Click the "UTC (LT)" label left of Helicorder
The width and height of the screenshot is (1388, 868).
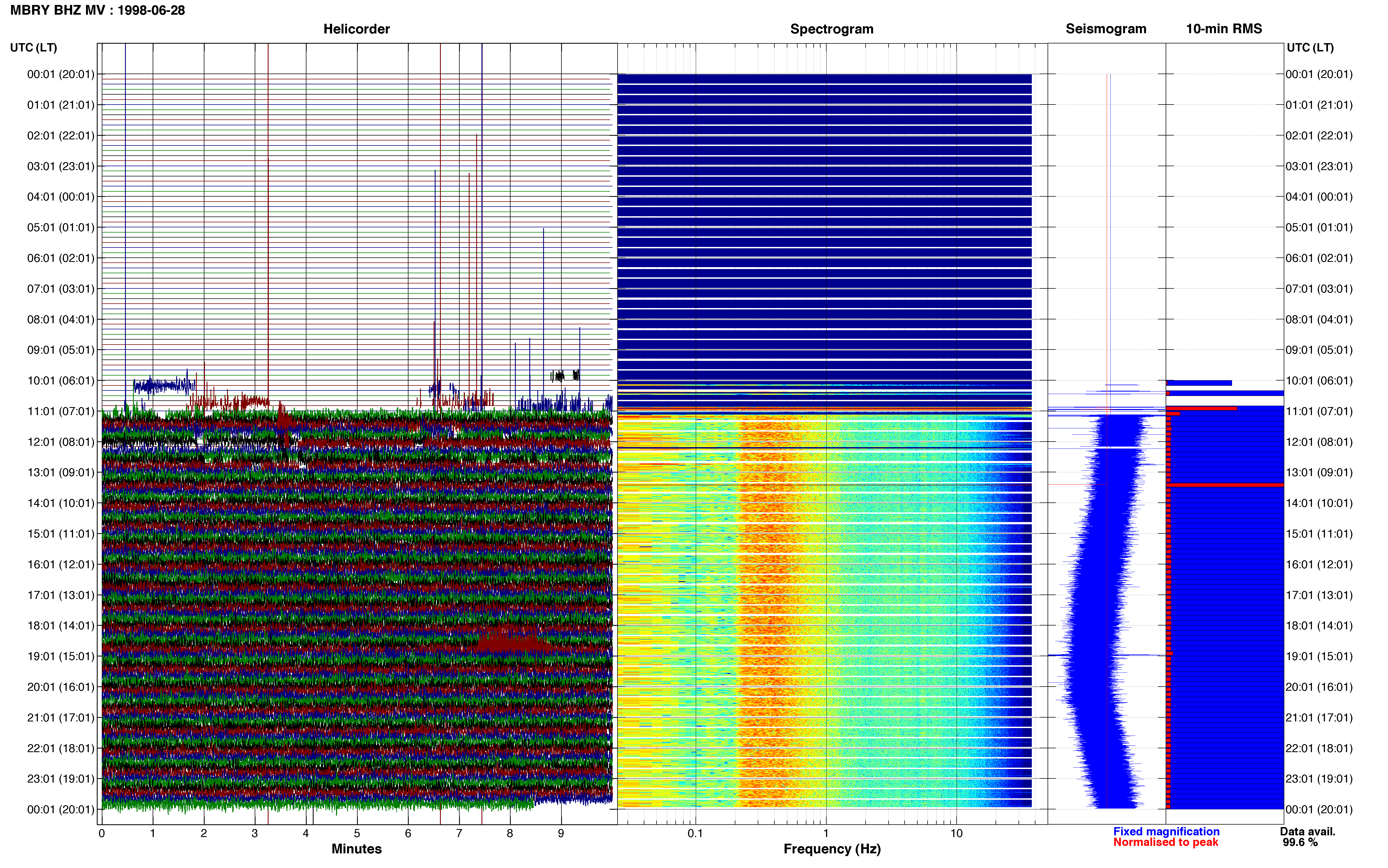point(34,48)
